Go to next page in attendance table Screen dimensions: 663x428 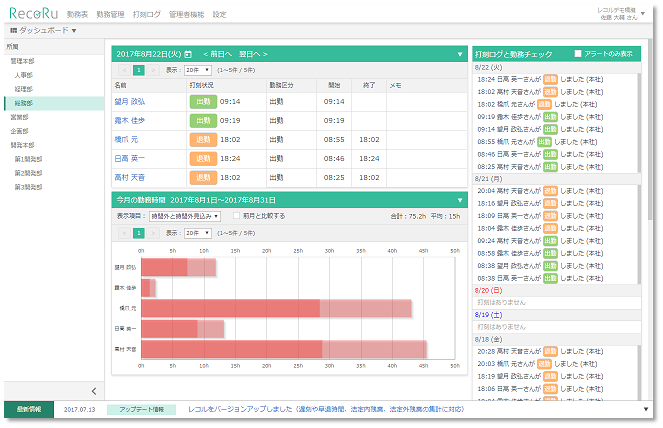[x=153, y=70]
